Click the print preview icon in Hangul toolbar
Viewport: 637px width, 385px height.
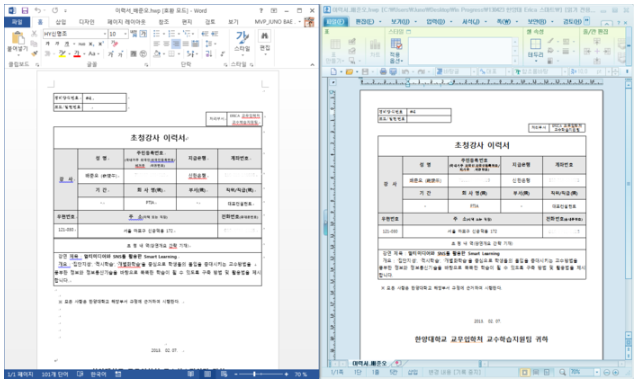pos(393,72)
